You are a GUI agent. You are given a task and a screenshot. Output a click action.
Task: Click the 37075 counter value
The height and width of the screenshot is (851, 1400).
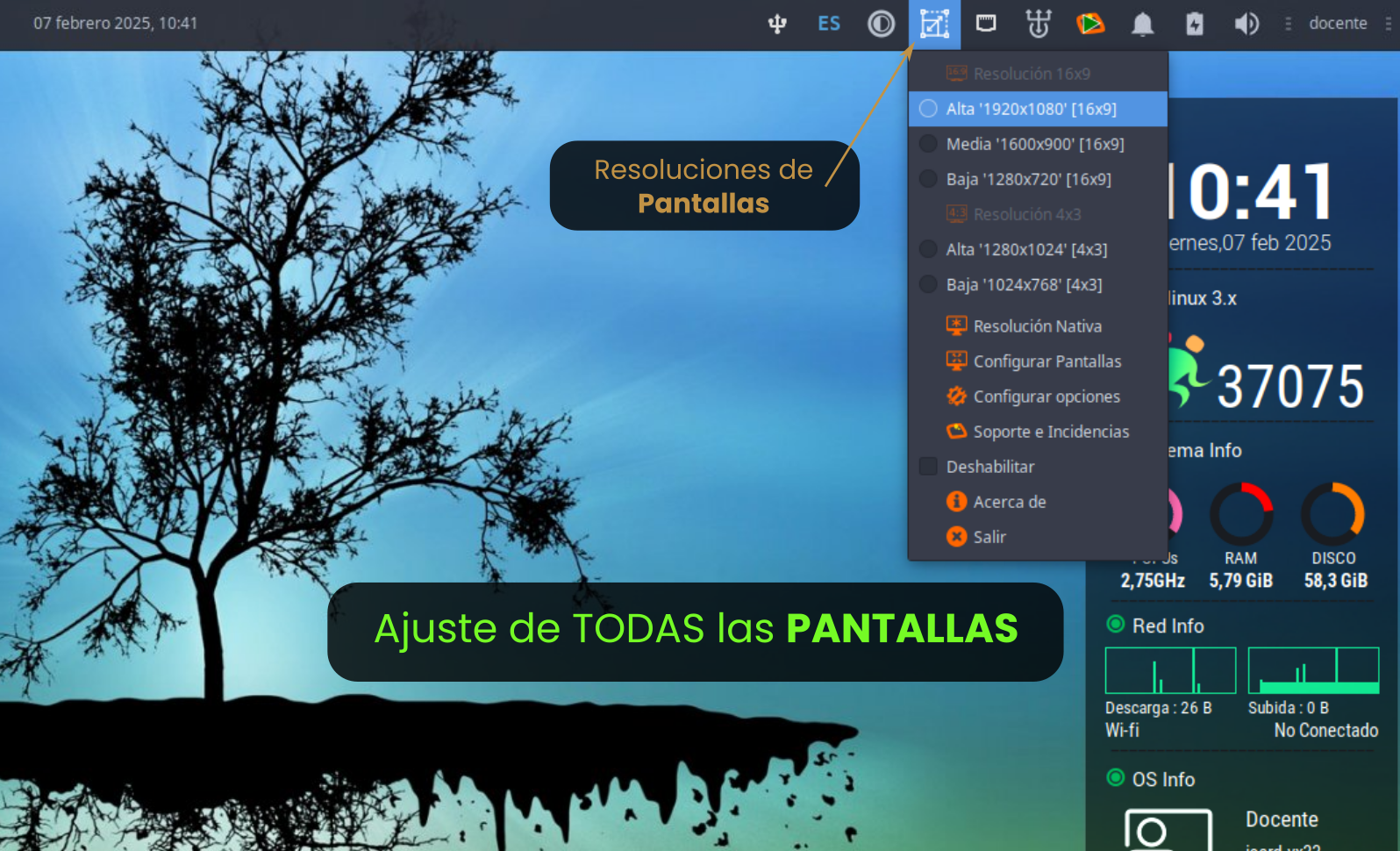pyautogui.click(x=1290, y=387)
